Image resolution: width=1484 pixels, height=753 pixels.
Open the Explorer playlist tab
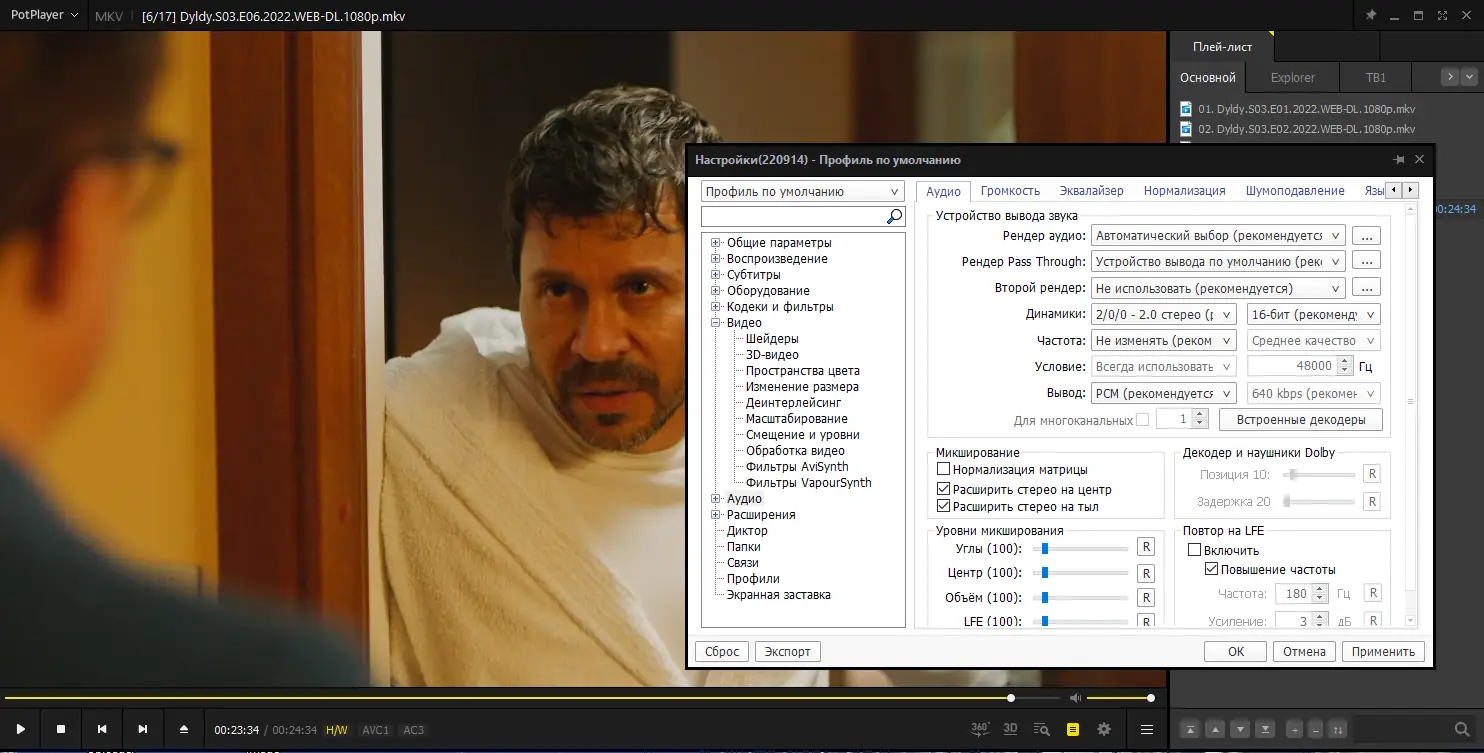click(1292, 77)
